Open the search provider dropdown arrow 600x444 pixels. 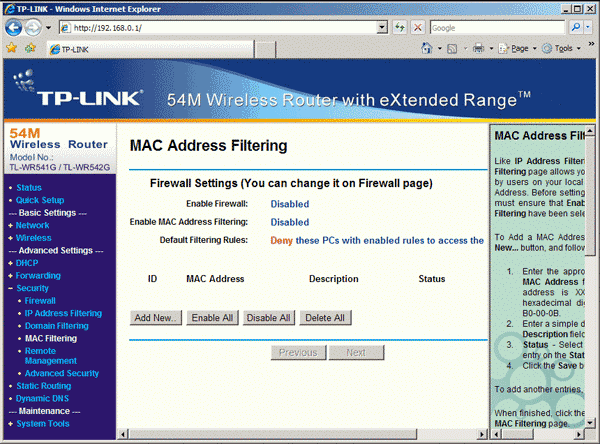click(588, 28)
